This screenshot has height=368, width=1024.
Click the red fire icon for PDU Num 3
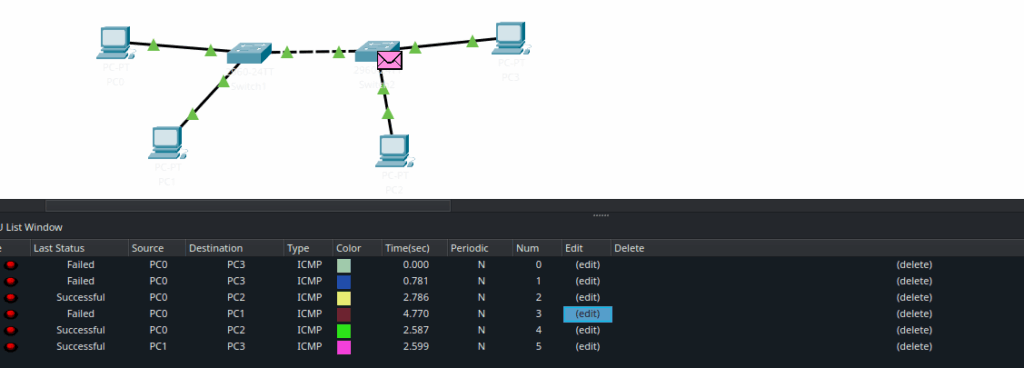click(x=10, y=314)
